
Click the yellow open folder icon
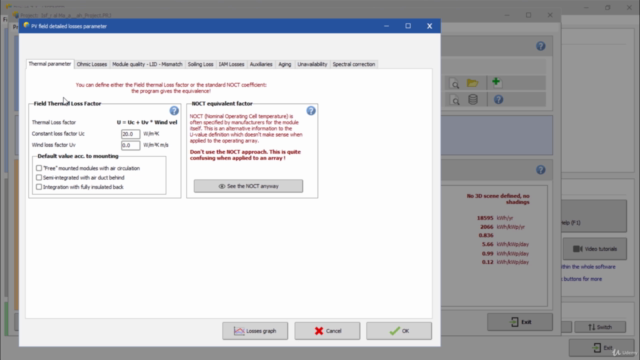click(472, 83)
